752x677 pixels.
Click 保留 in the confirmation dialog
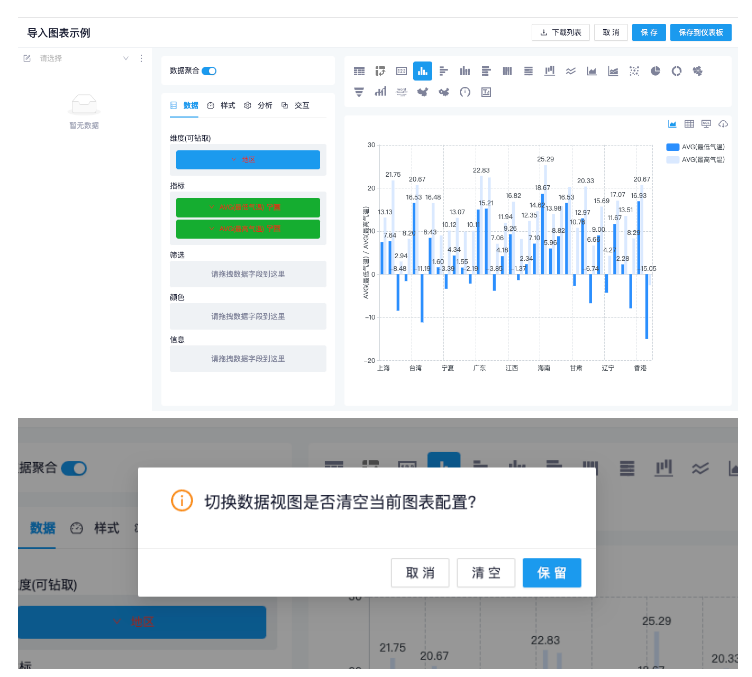tap(551, 573)
